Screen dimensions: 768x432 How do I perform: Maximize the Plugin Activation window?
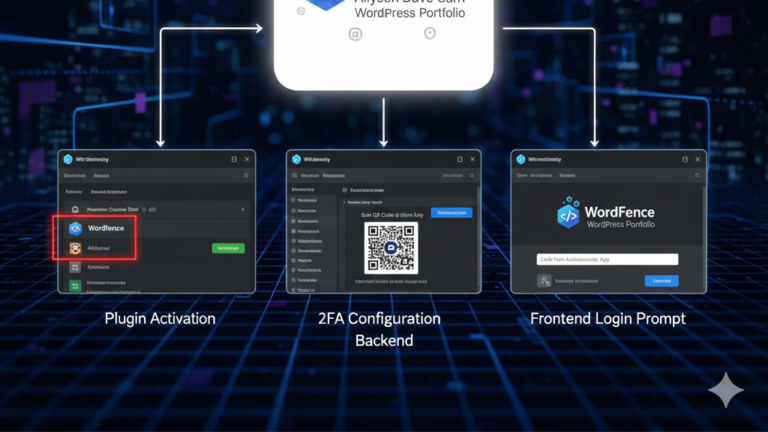[x=234, y=159]
